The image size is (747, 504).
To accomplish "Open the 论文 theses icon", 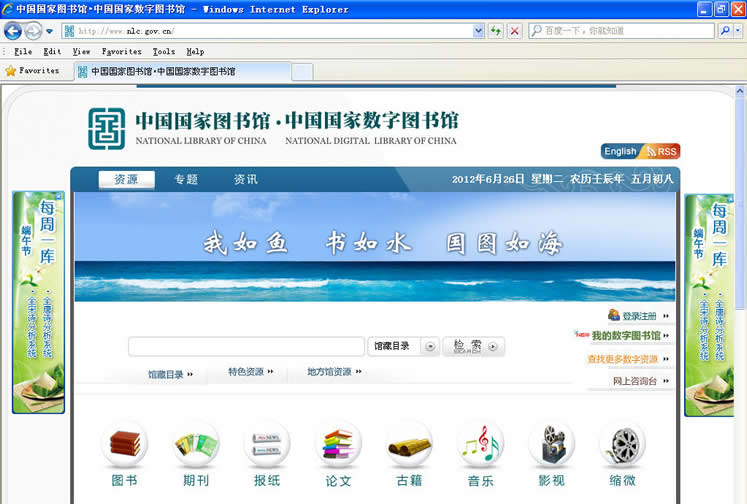I will point(338,444).
